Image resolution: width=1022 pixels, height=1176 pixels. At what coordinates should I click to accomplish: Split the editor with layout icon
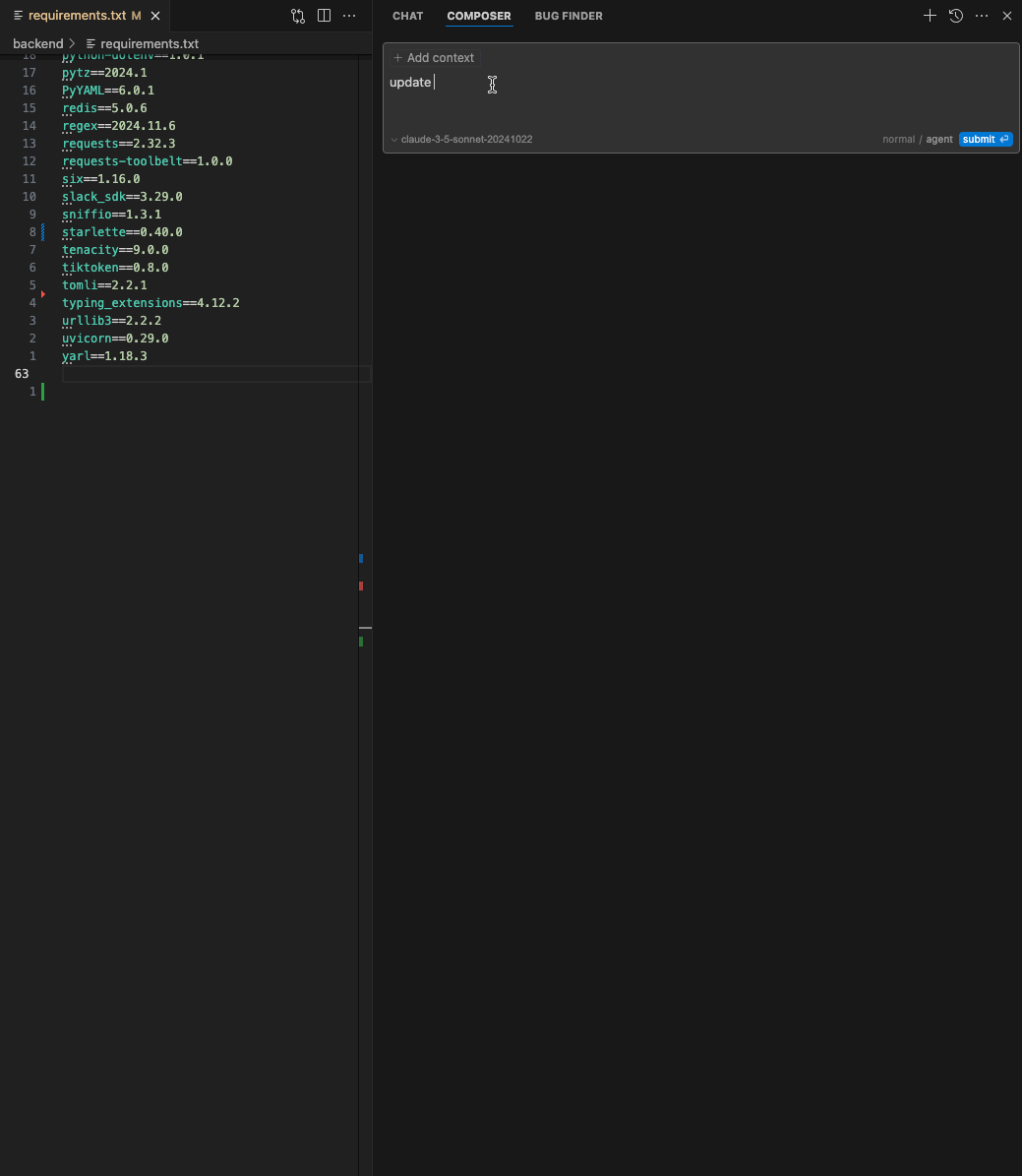324,16
